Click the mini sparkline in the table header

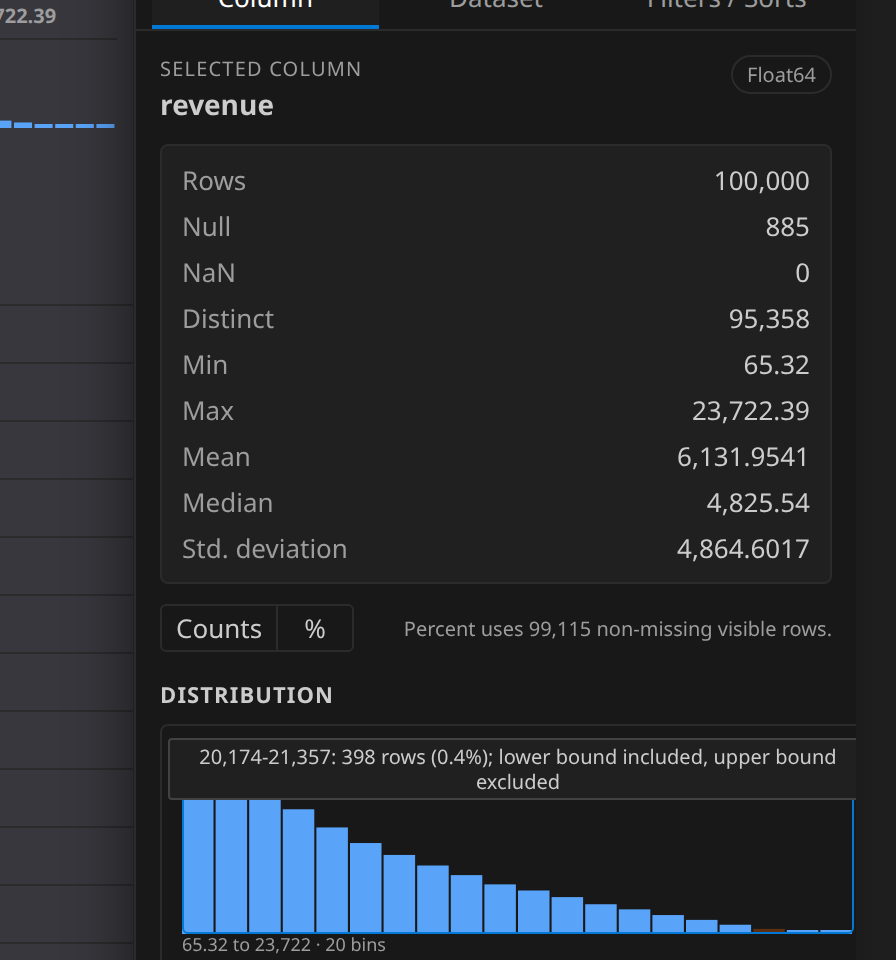pos(58,125)
